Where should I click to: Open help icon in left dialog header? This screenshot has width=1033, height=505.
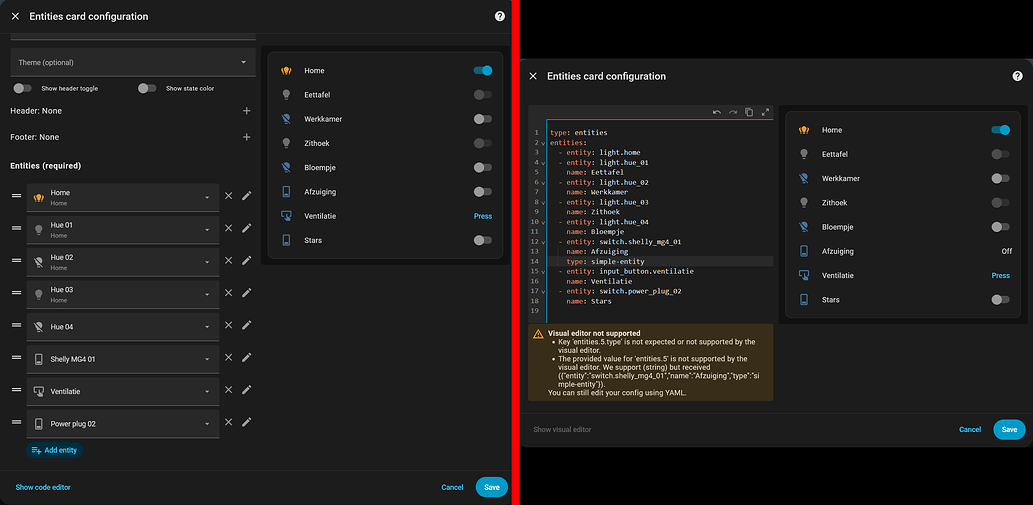pyautogui.click(x=499, y=16)
